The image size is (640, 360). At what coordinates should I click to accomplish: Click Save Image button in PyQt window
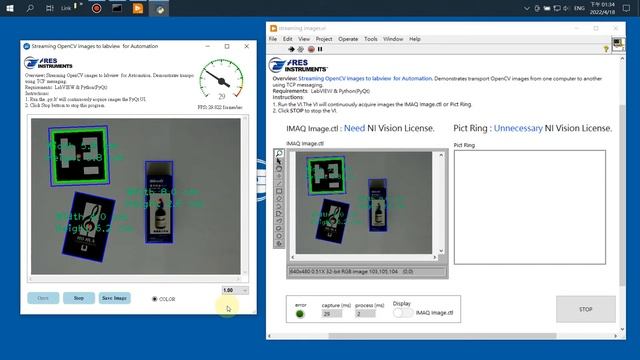[x=114, y=298]
